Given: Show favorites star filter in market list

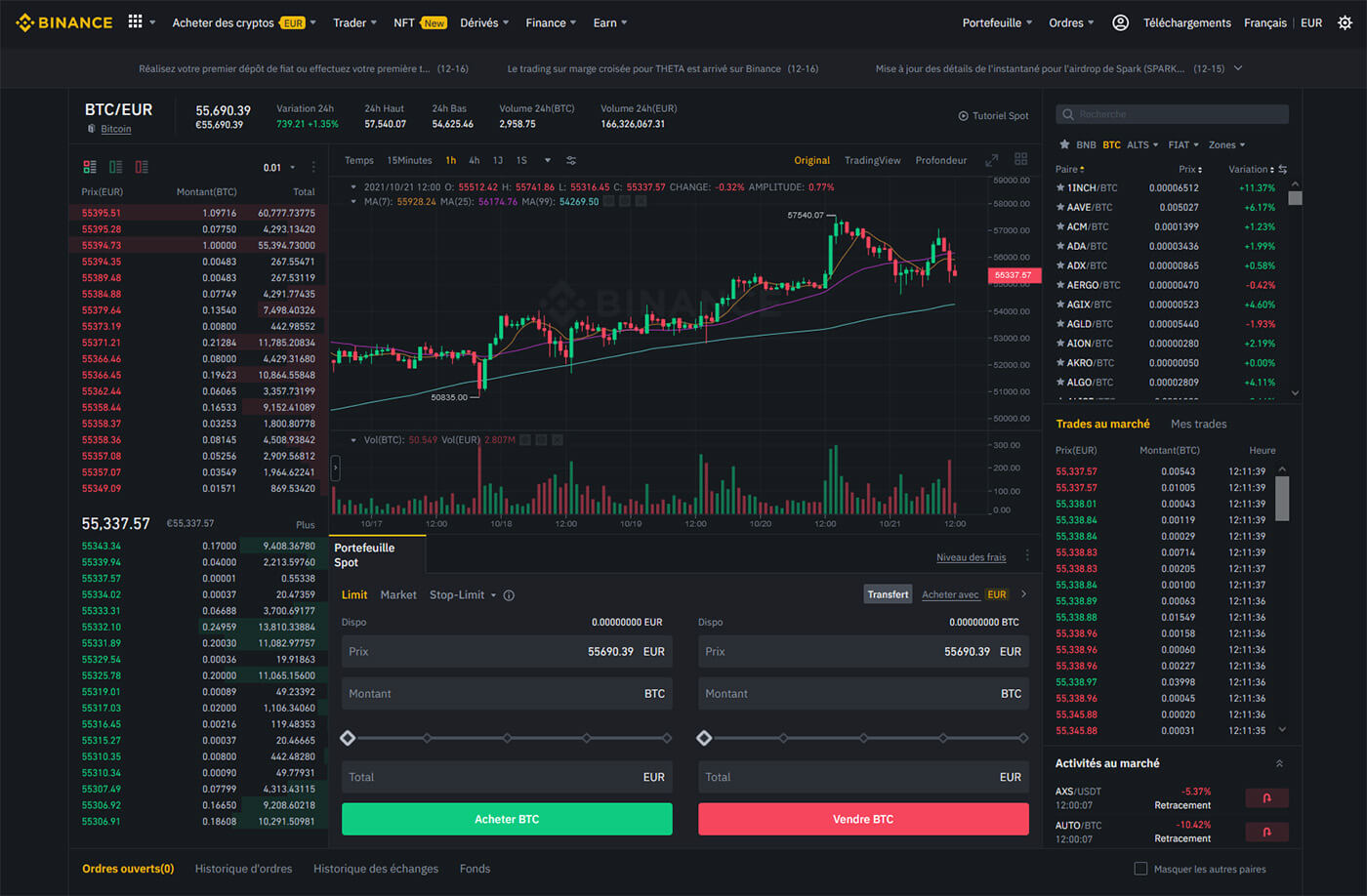Looking at the screenshot, I should [x=1064, y=144].
